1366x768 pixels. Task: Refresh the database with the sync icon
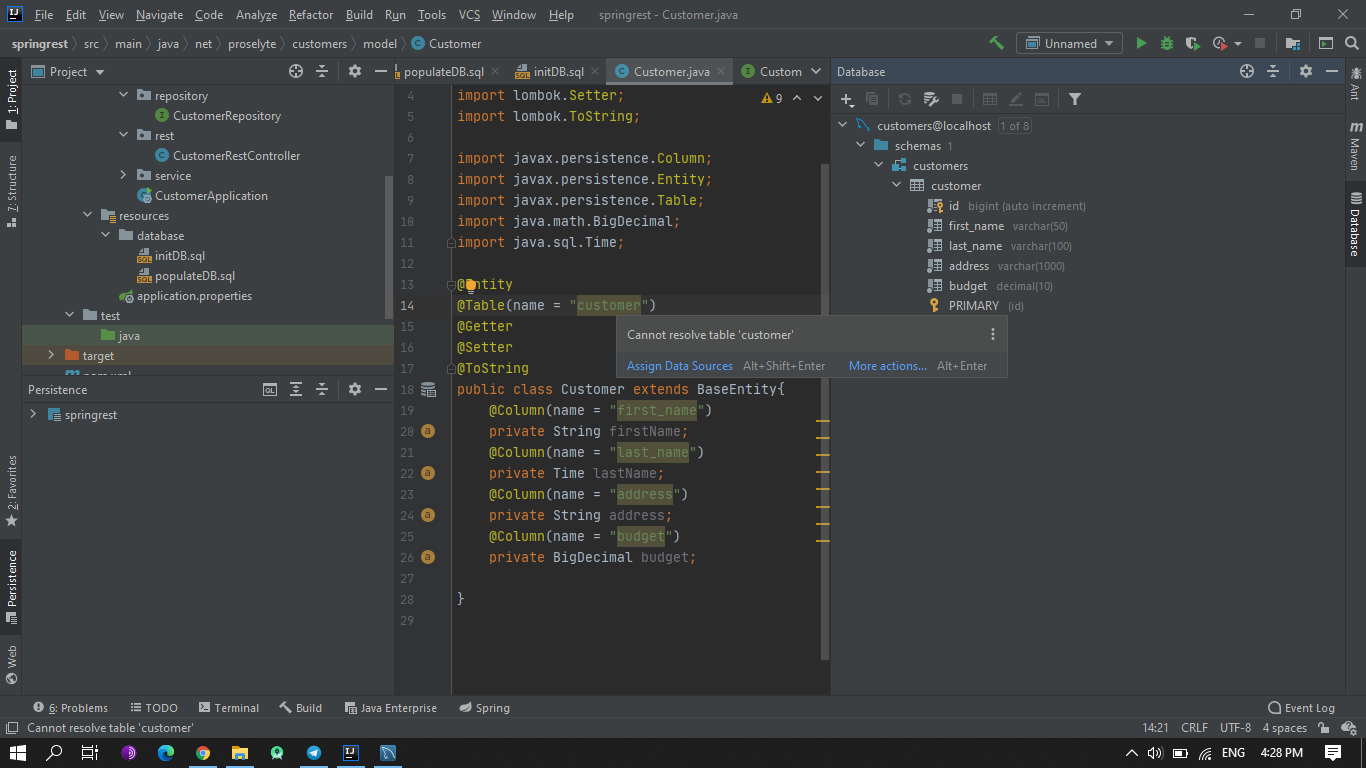pos(904,99)
